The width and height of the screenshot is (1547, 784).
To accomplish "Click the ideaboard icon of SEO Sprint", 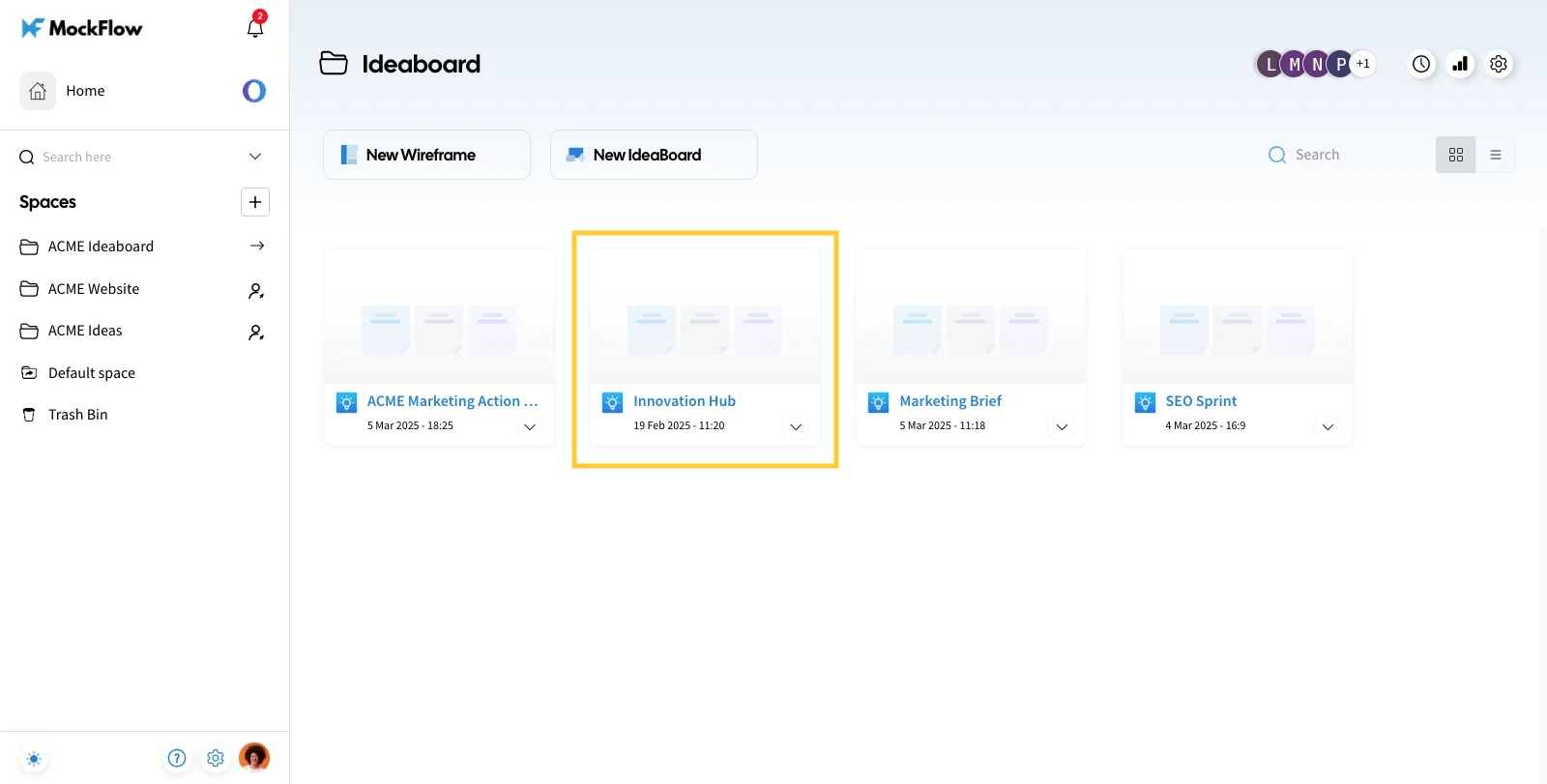I will click(x=1145, y=403).
